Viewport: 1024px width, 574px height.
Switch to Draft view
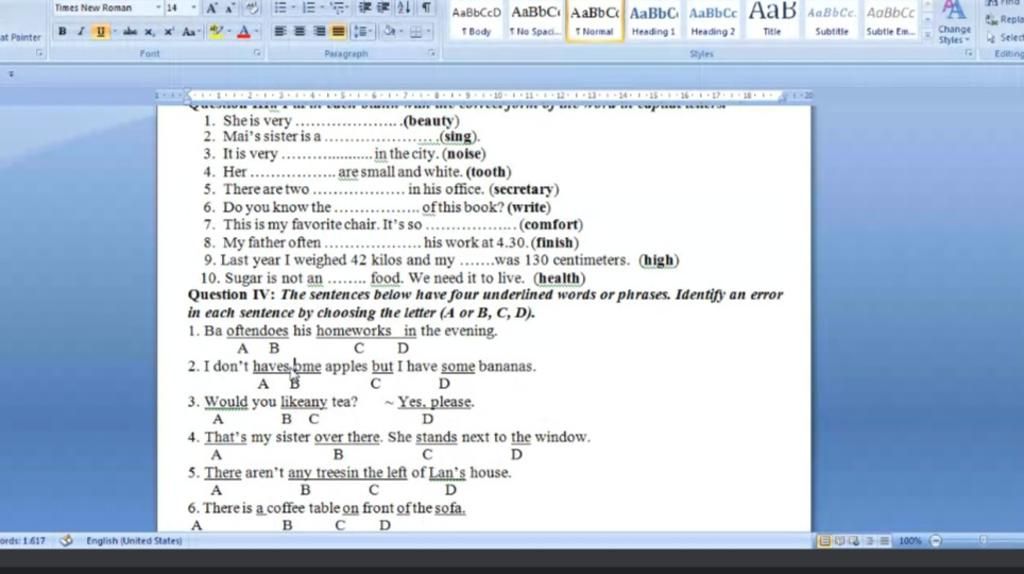(x=884, y=541)
